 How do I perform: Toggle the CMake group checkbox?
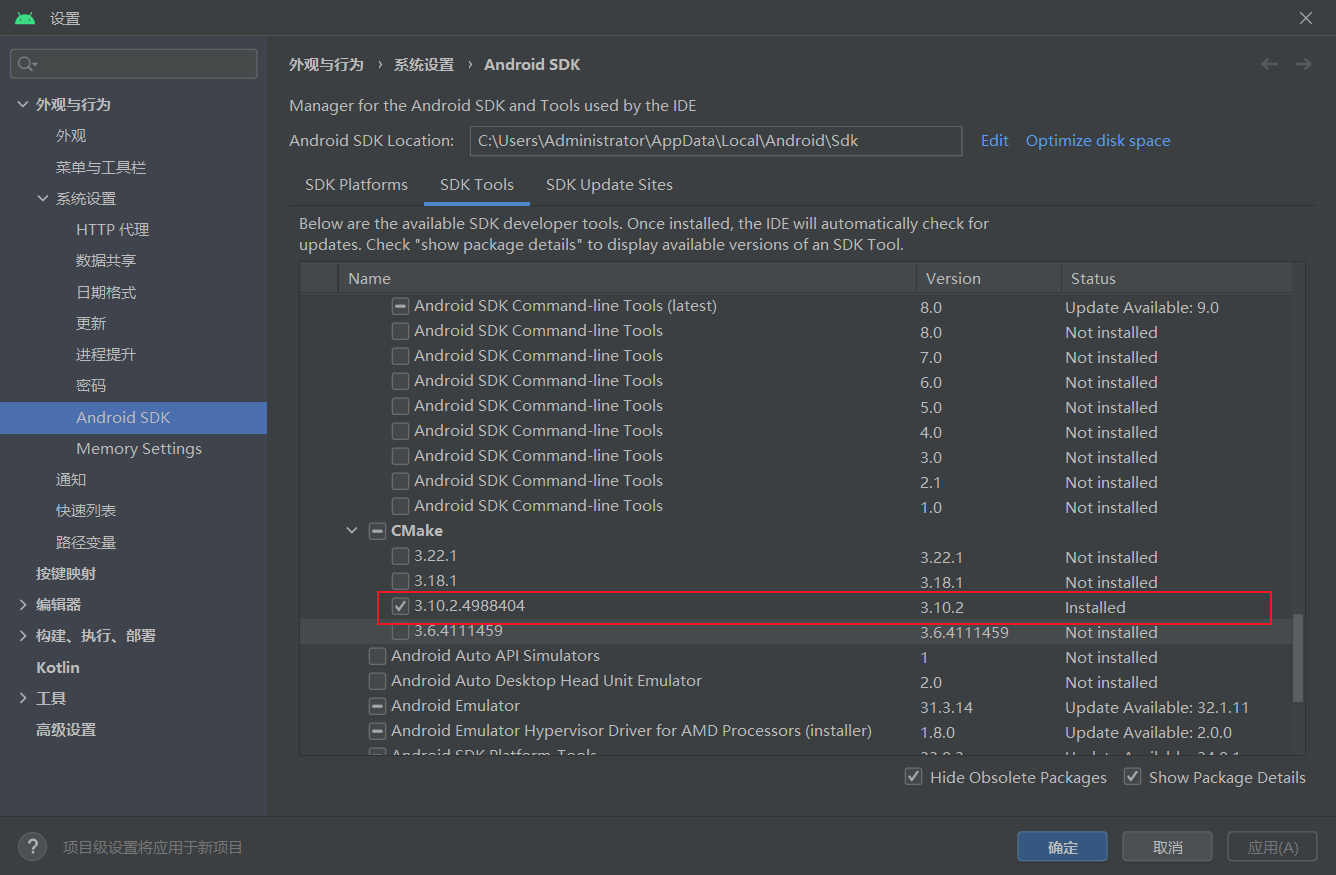377,531
